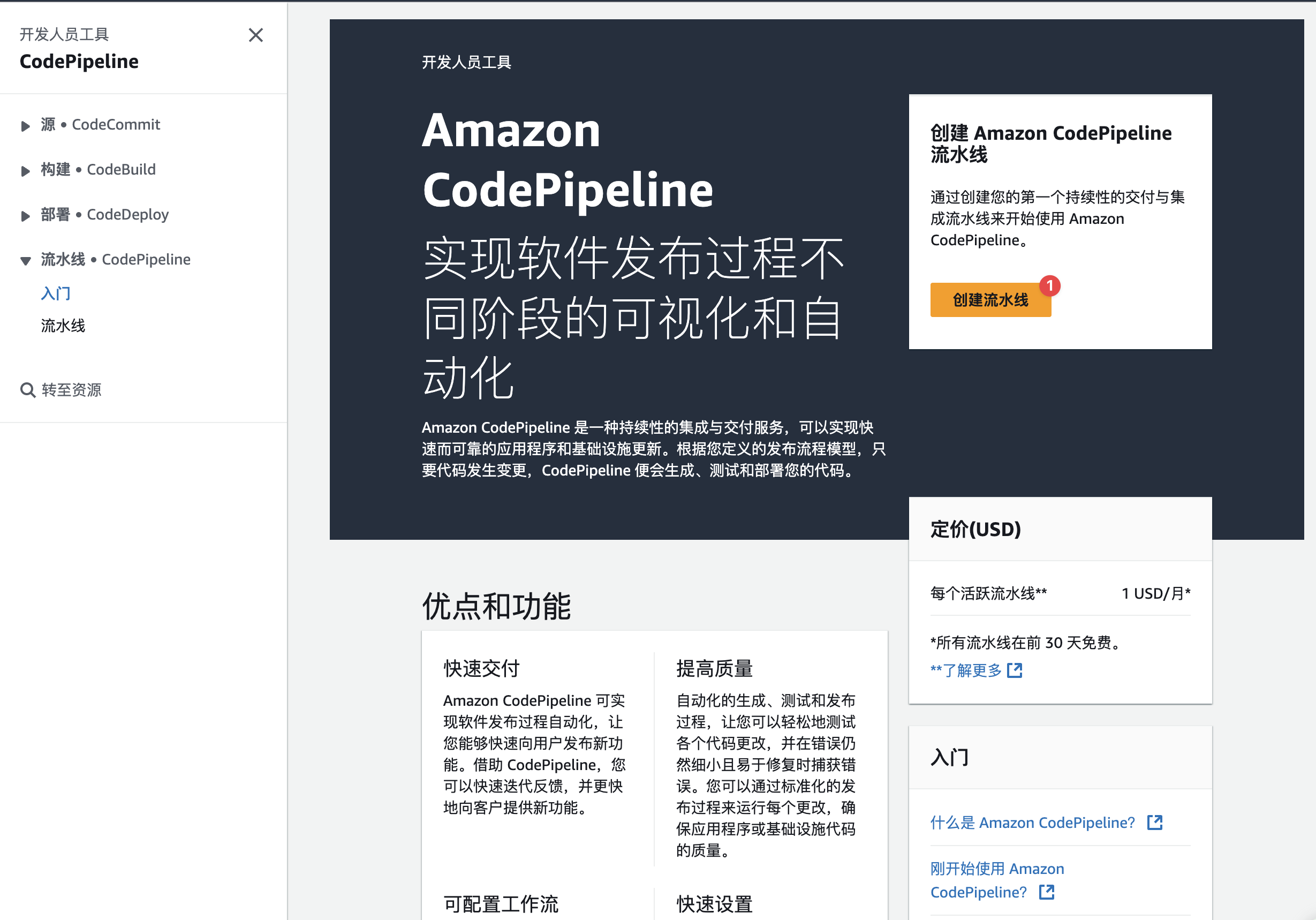Collapse the 流水线 CodePipeline section arrow
This screenshot has height=920, width=1316.
[x=25, y=261]
